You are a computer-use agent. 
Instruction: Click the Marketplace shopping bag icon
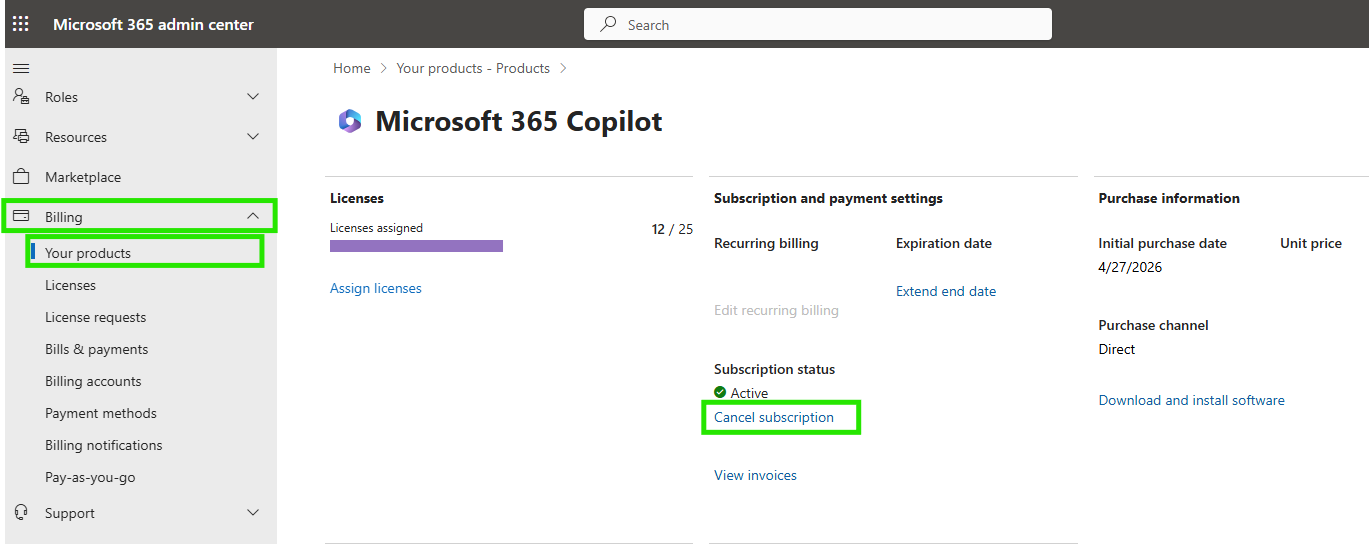(x=21, y=177)
